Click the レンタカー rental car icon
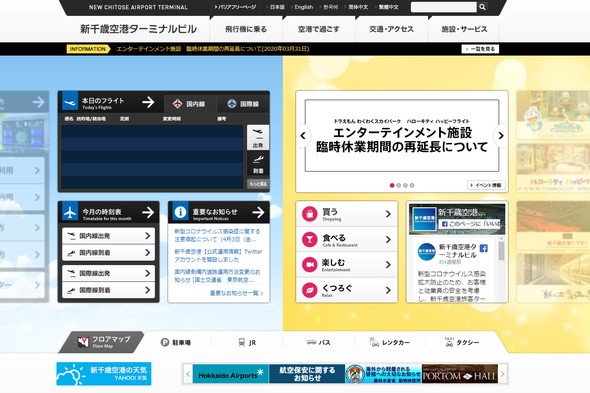The height and width of the screenshot is (393, 590). pos(374,342)
